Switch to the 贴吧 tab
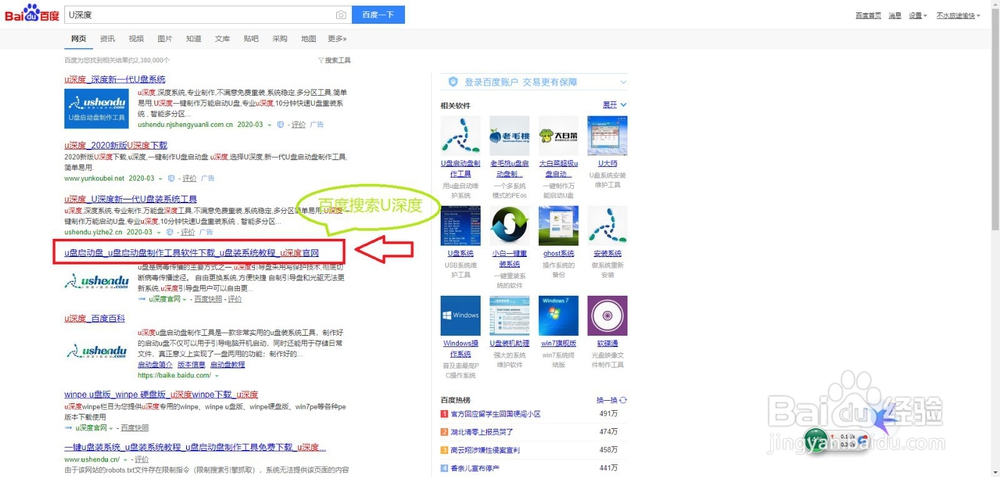The height and width of the screenshot is (477, 1000). (x=251, y=39)
